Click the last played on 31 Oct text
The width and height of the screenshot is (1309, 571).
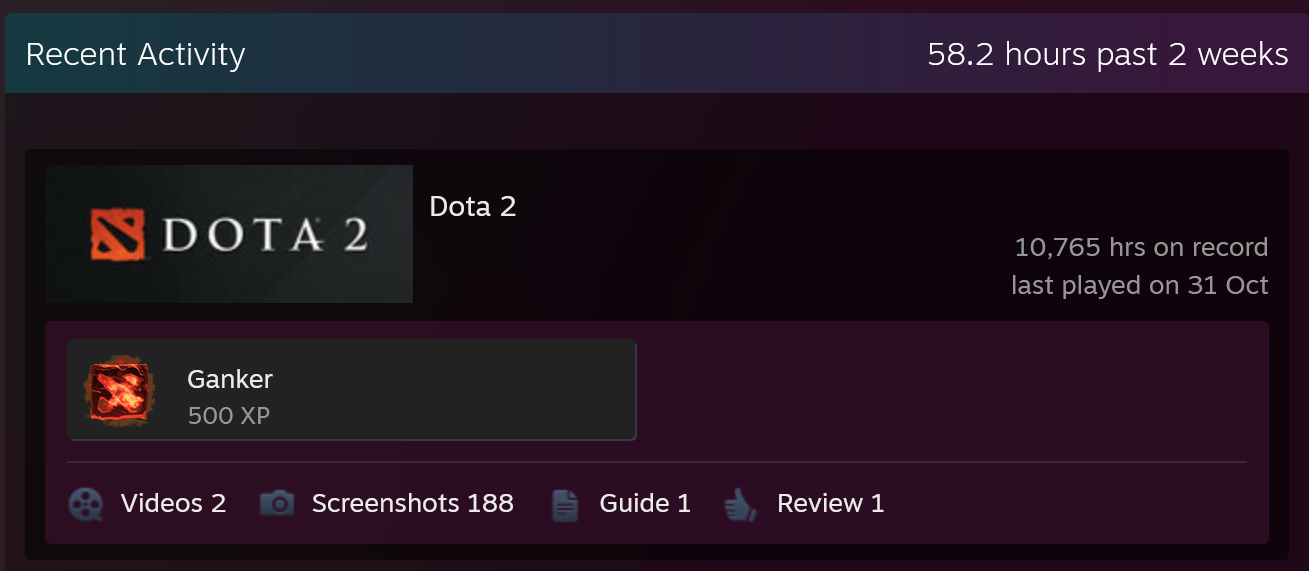tap(1139, 285)
